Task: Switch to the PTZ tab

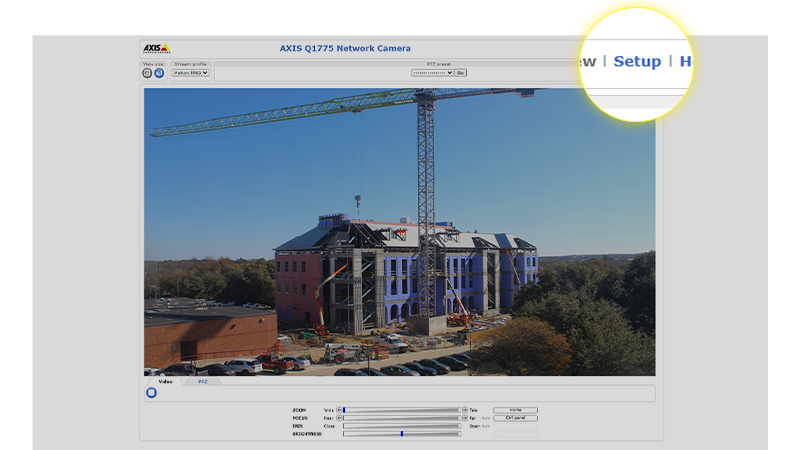Action: point(203,381)
